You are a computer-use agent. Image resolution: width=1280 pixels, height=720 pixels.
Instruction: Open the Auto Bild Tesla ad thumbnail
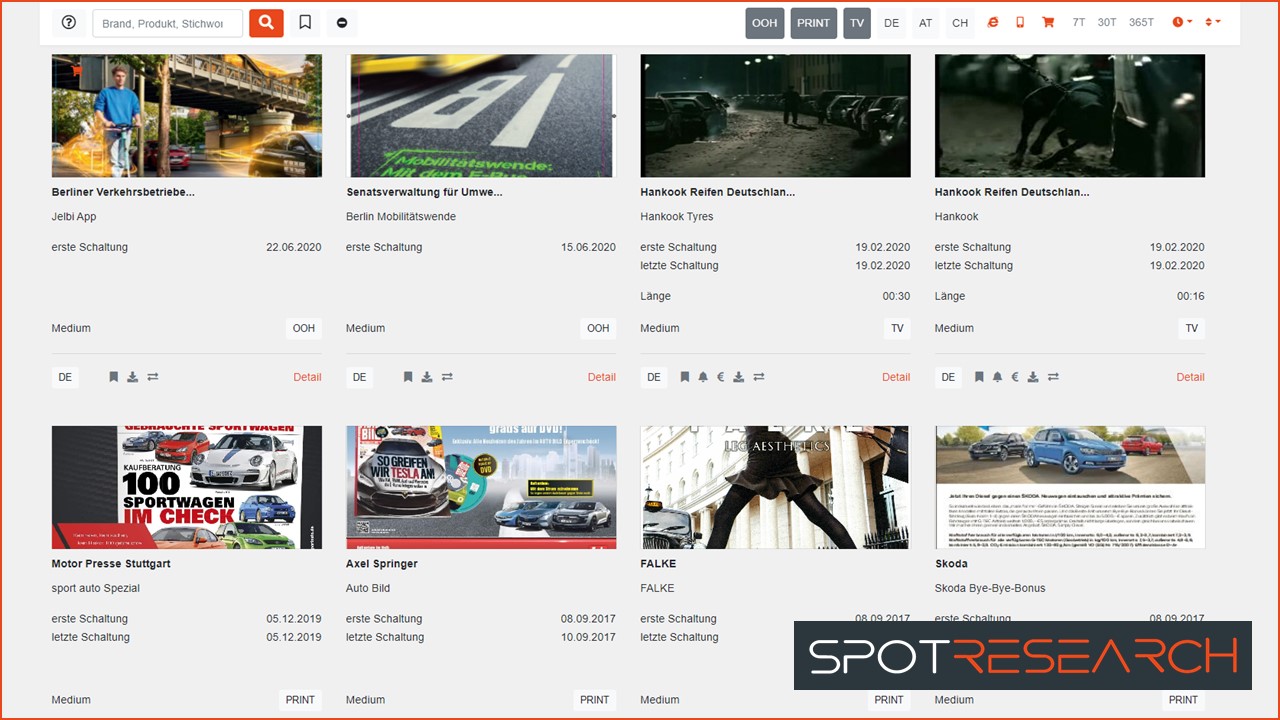pos(481,488)
